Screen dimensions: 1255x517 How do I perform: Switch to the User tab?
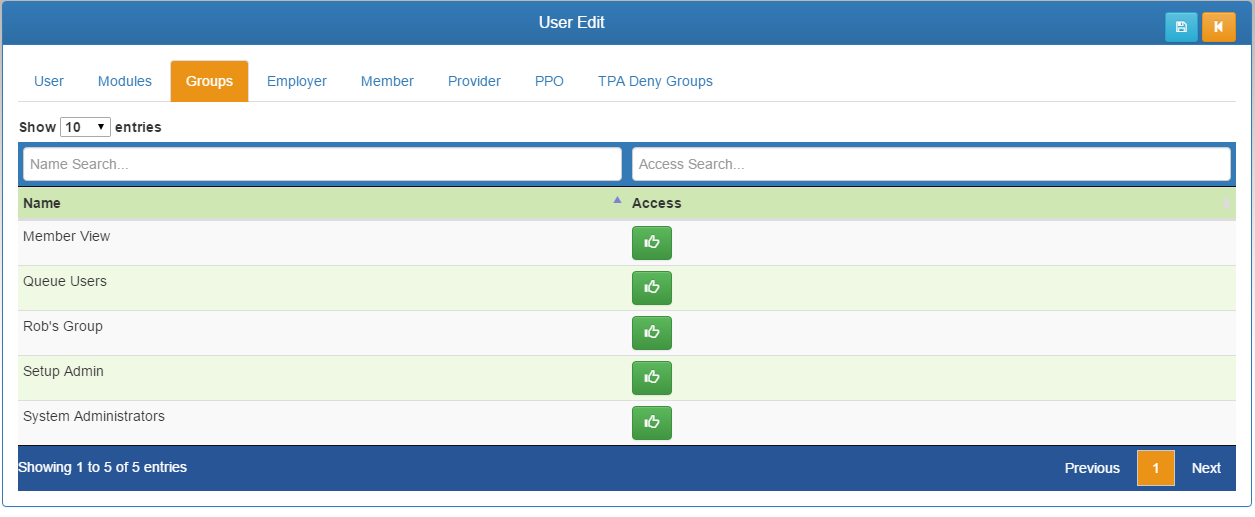pyautogui.click(x=49, y=81)
